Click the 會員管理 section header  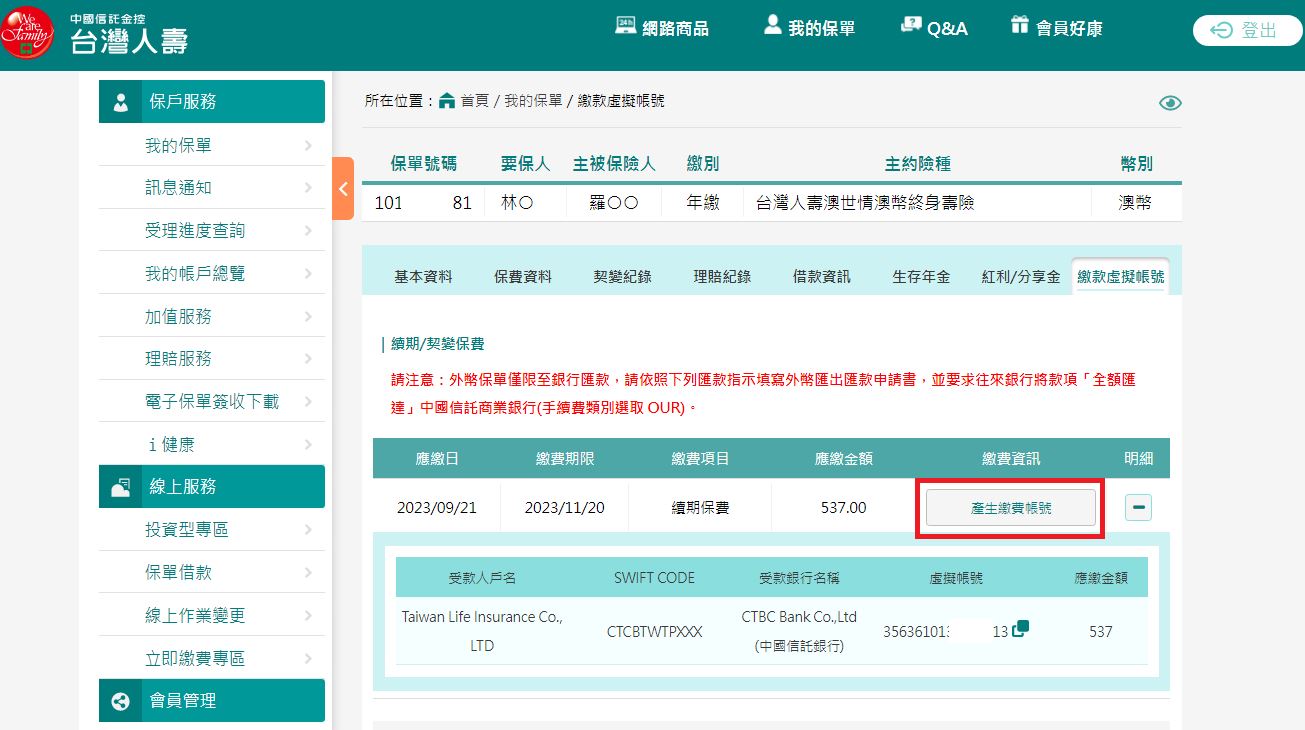[212, 700]
